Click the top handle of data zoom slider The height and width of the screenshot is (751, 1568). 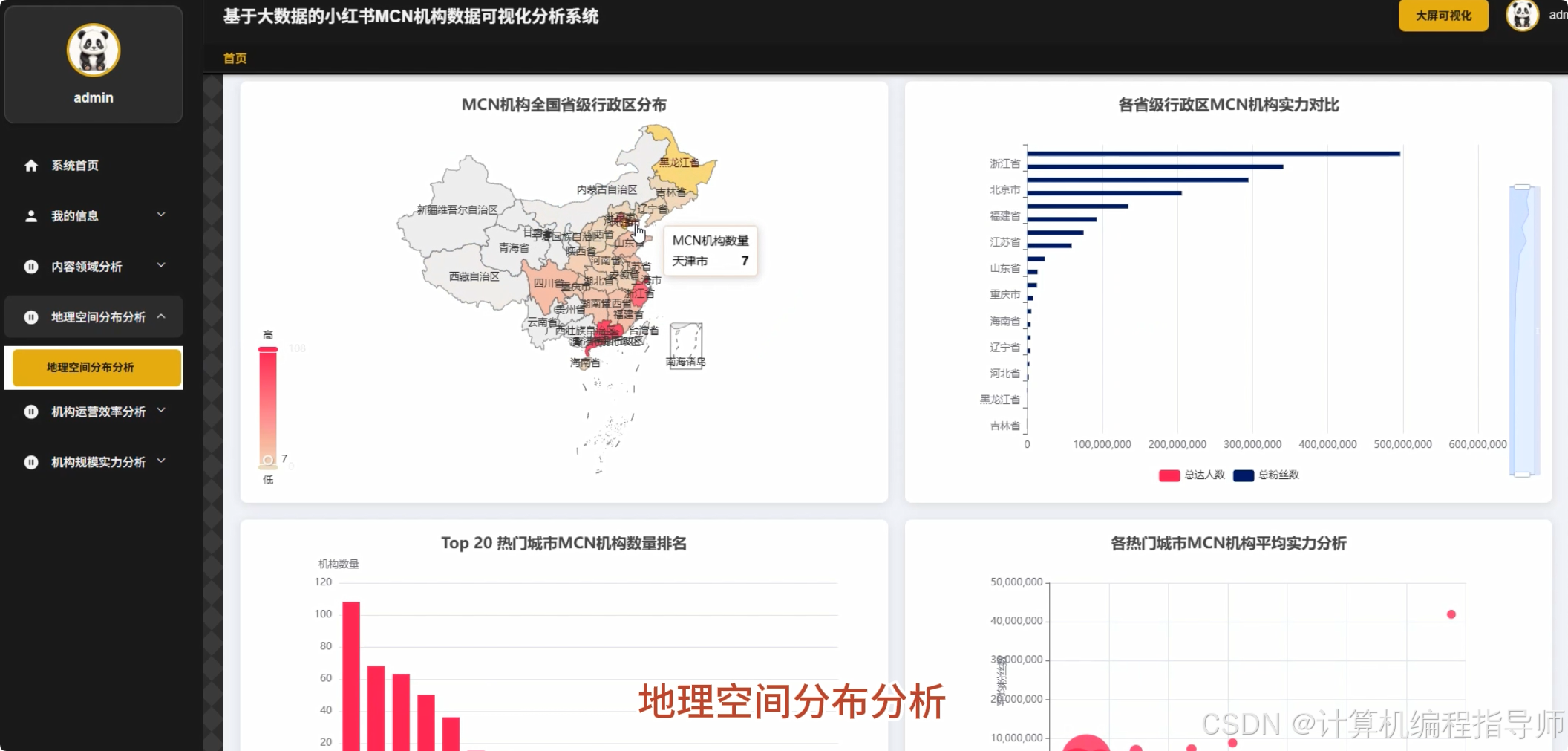[x=1523, y=186]
